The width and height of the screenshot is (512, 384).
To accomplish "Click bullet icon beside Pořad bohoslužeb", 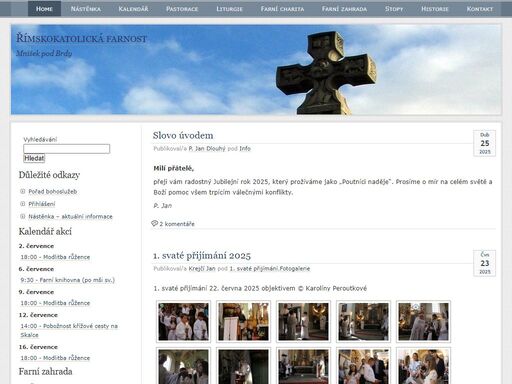I will [23, 191].
